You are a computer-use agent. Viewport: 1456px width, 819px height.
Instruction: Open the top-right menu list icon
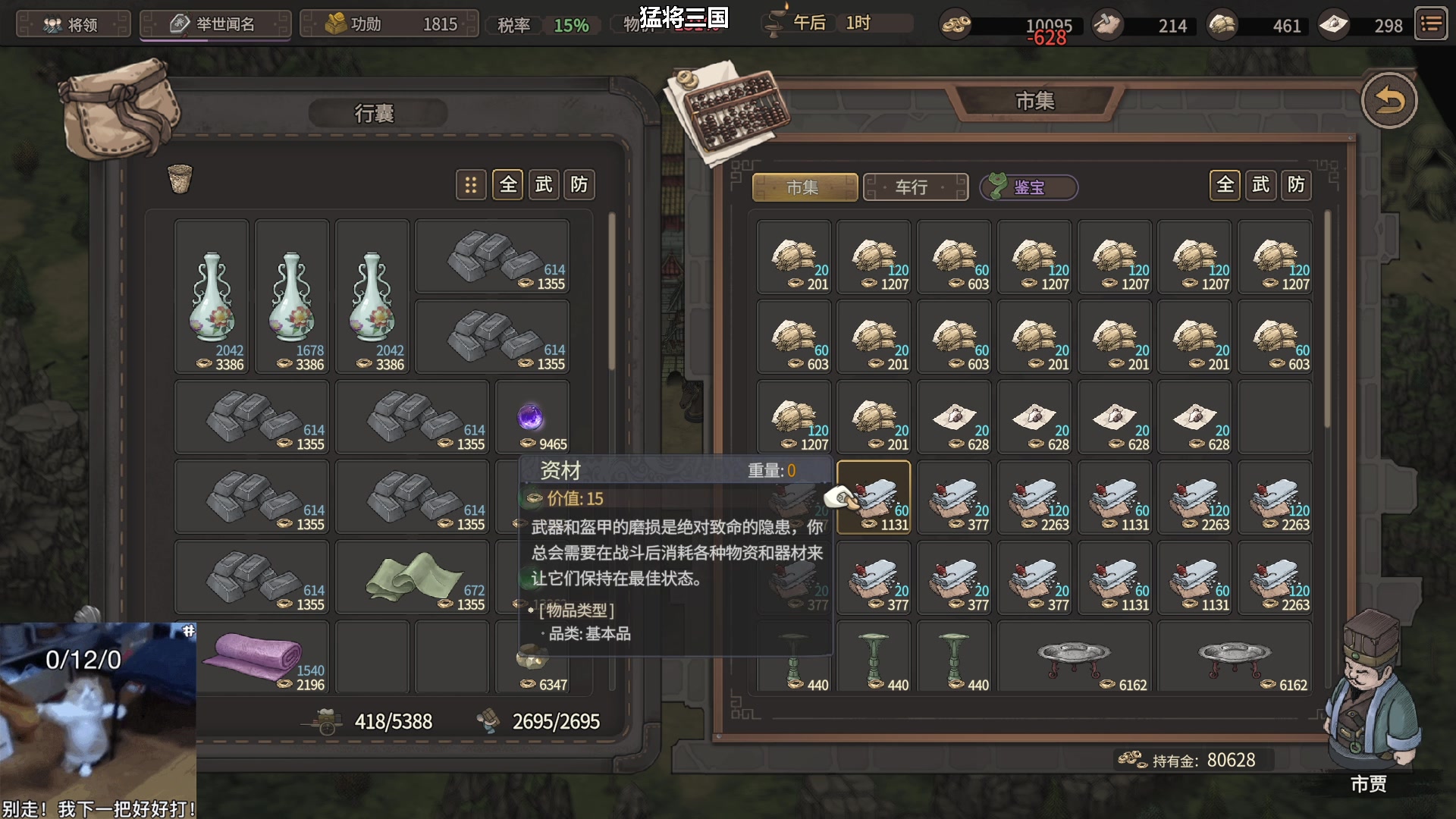point(1431,24)
